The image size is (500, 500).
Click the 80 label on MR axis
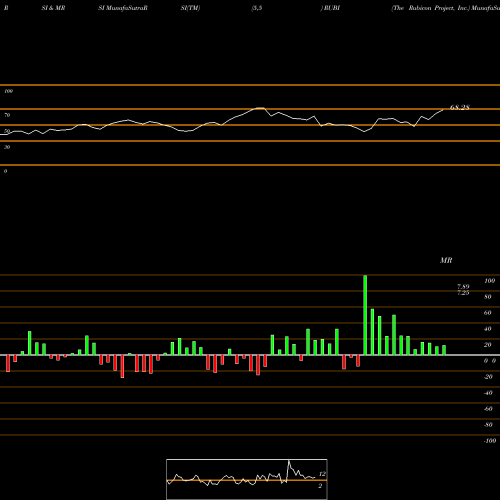[x=488, y=297]
